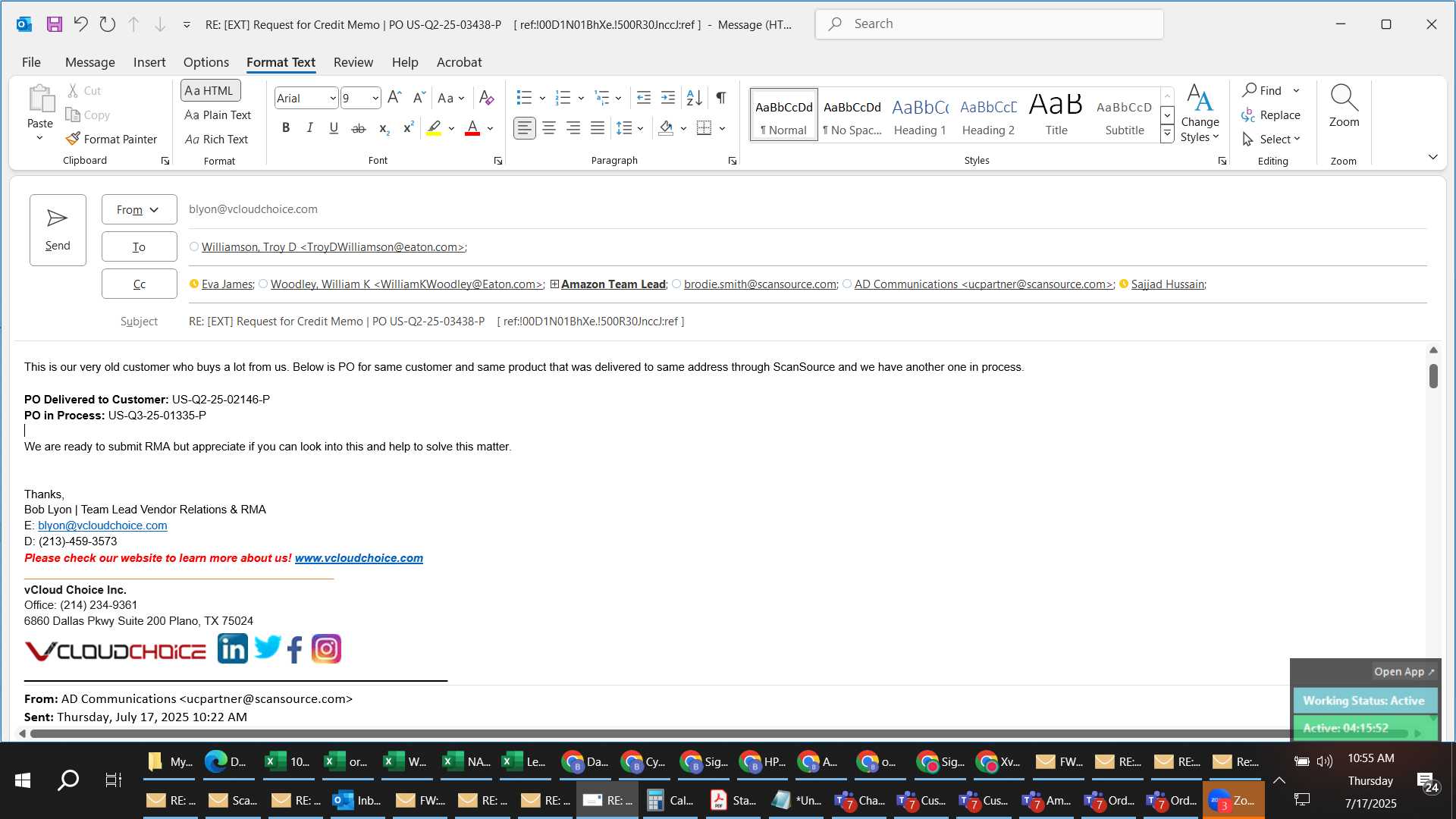This screenshot has height=819, width=1456.
Task: Toggle bold formatting
Action: tap(286, 128)
